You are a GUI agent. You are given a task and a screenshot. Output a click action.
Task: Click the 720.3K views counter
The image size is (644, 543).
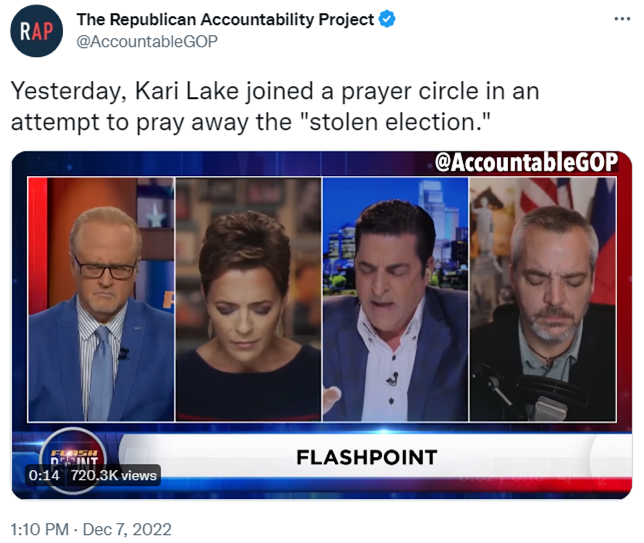113,475
